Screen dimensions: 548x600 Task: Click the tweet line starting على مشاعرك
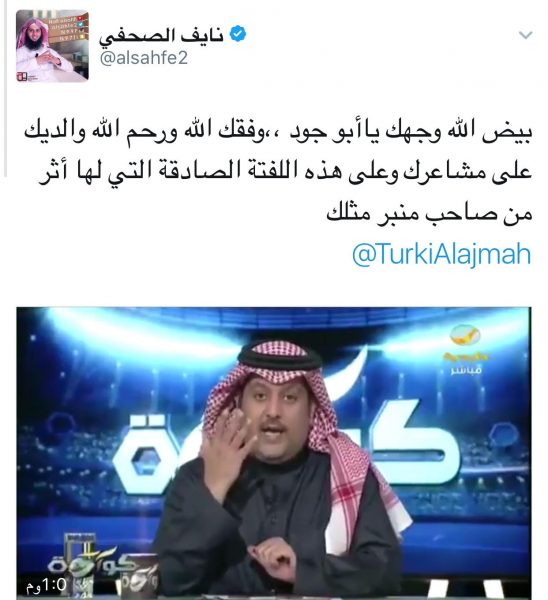coord(285,172)
